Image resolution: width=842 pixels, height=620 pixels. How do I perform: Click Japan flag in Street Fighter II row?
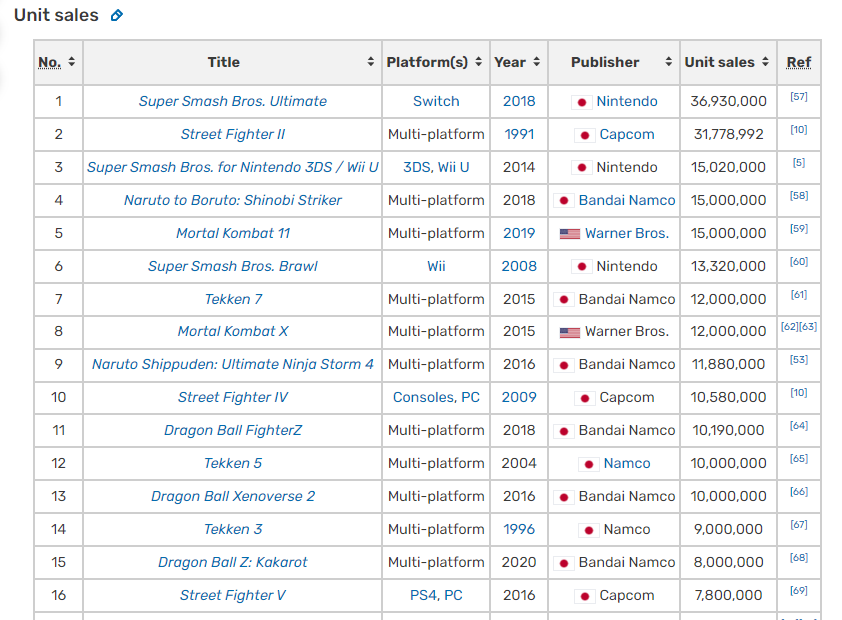coord(585,135)
